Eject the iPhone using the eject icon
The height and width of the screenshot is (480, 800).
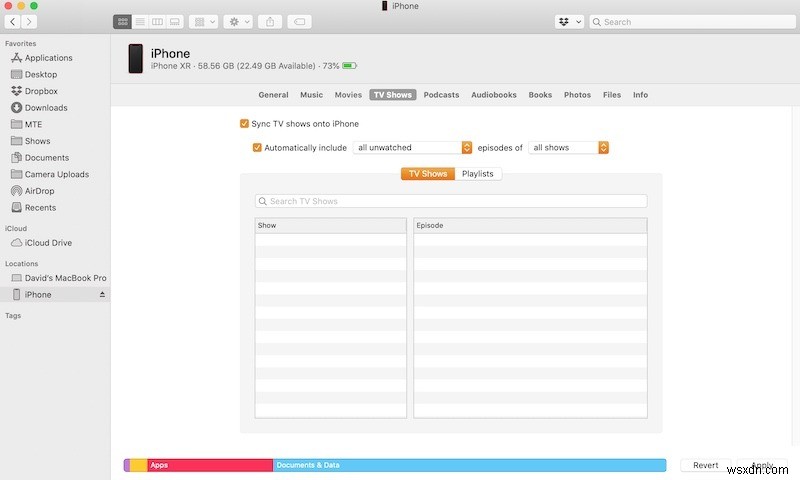click(x=102, y=294)
